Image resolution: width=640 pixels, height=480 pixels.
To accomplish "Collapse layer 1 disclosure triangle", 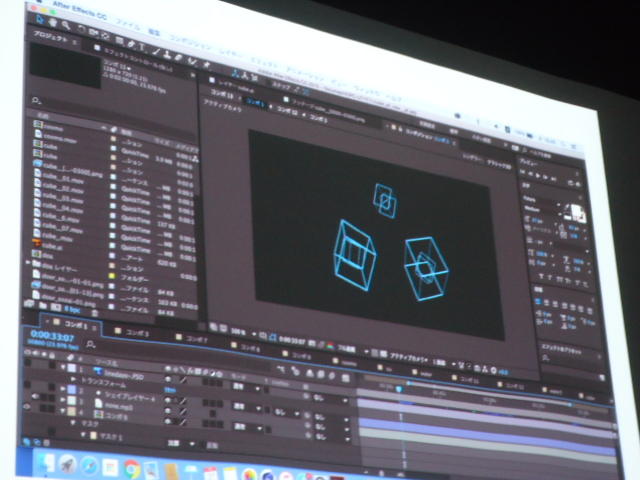I will 63,367.
